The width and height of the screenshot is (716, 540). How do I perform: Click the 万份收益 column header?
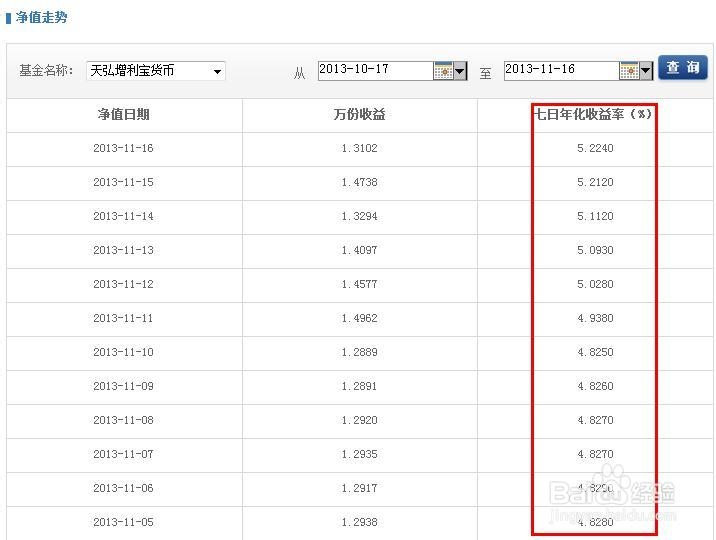[x=359, y=114]
